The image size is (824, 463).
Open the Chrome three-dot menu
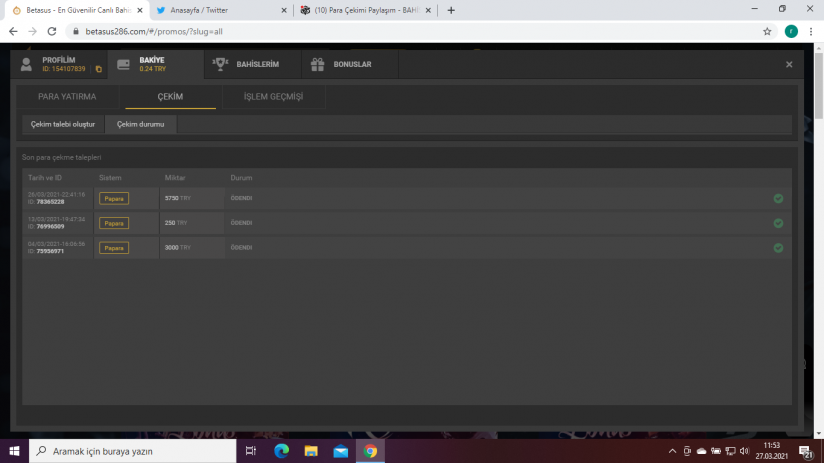811,32
